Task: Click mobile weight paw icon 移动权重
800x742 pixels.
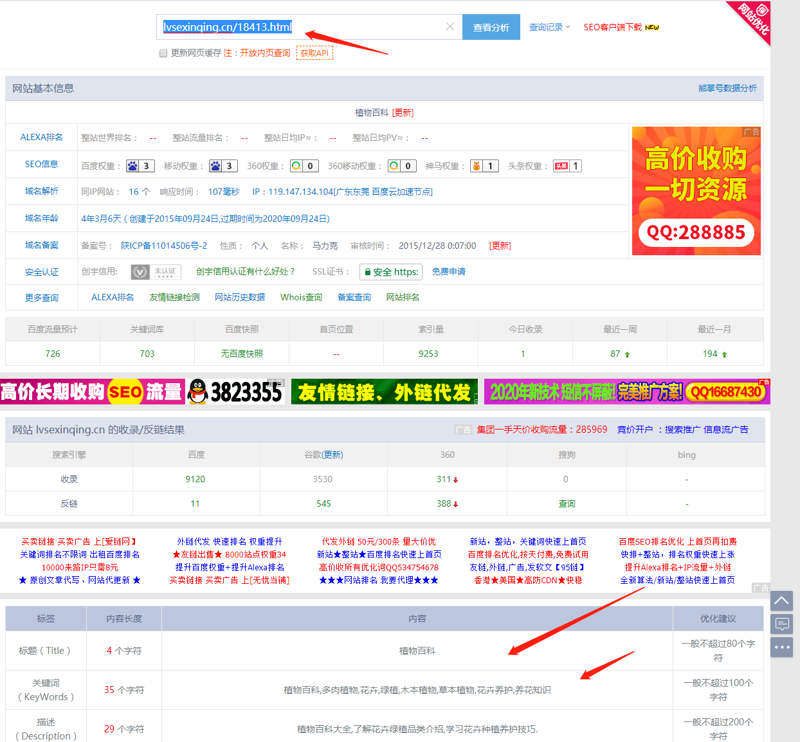Action: point(223,166)
